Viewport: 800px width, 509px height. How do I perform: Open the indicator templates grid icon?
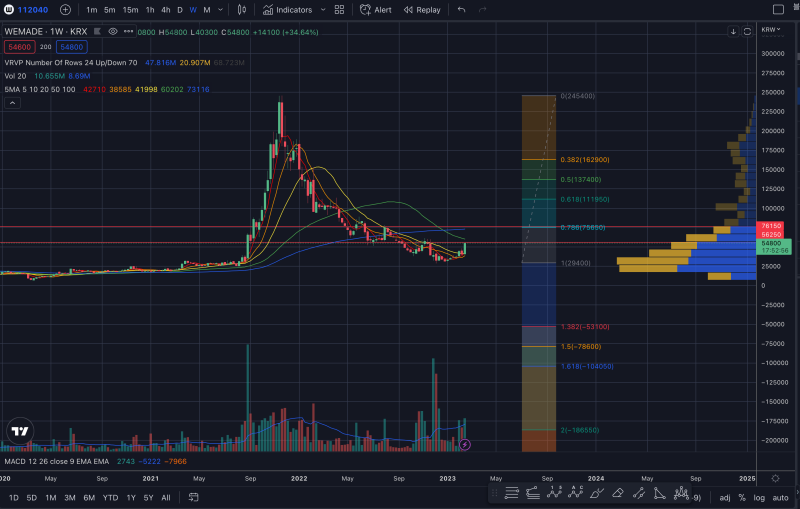coord(339,10)
